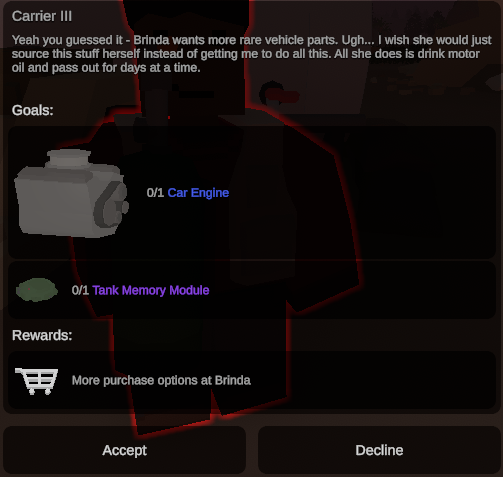Viewport: 503px width, 477px height.
Task: Click the quest description paragraph
Action: click(251, 54)
